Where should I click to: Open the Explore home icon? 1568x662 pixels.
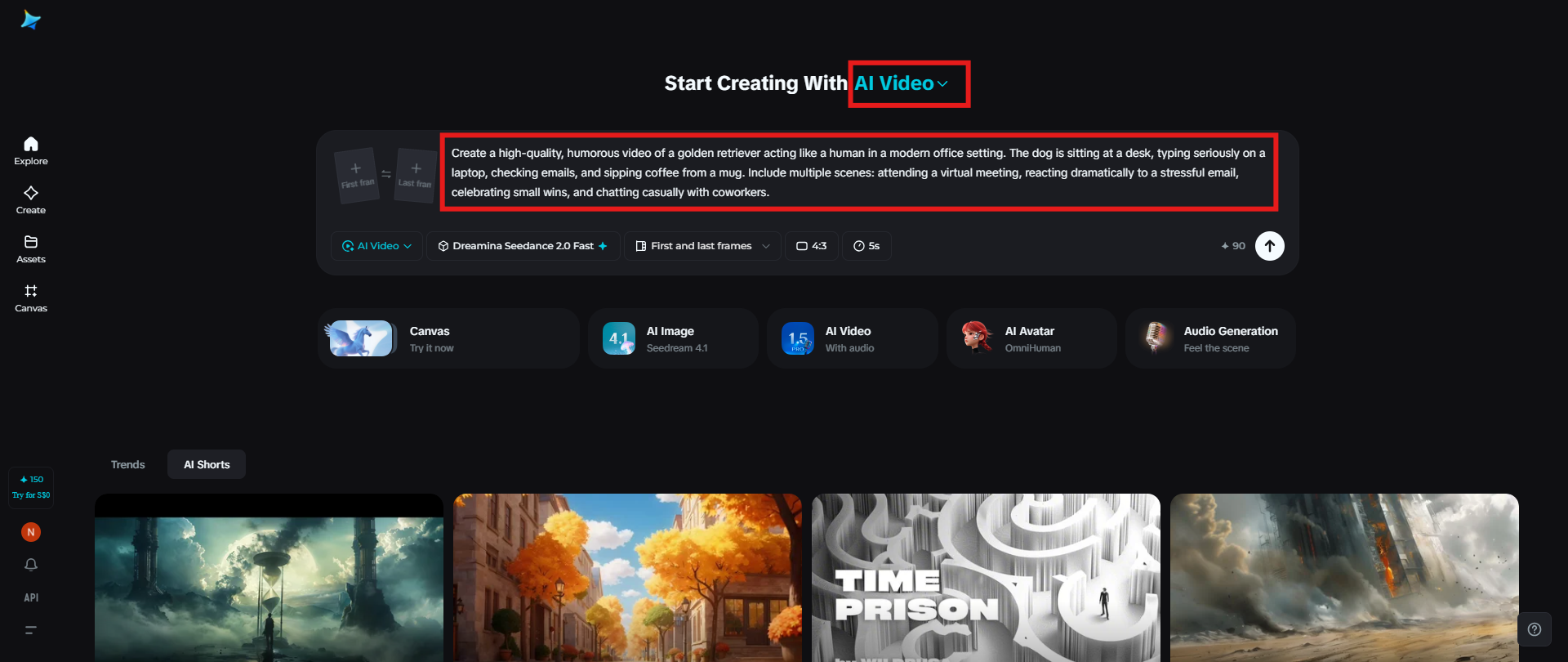pyautogui.click(x=31, y=151)
